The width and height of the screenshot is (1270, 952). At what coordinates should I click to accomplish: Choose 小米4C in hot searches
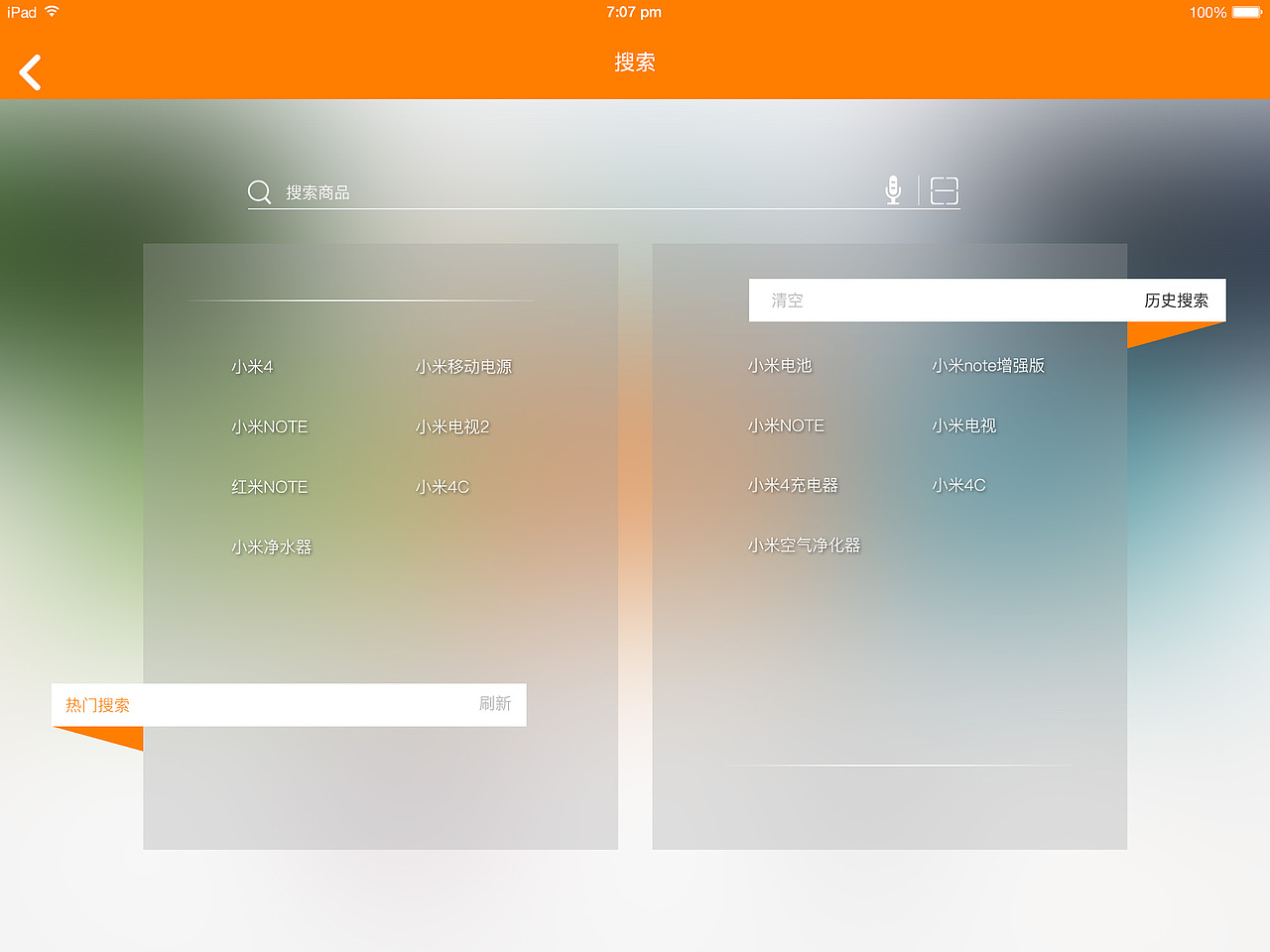pos(442,487)
